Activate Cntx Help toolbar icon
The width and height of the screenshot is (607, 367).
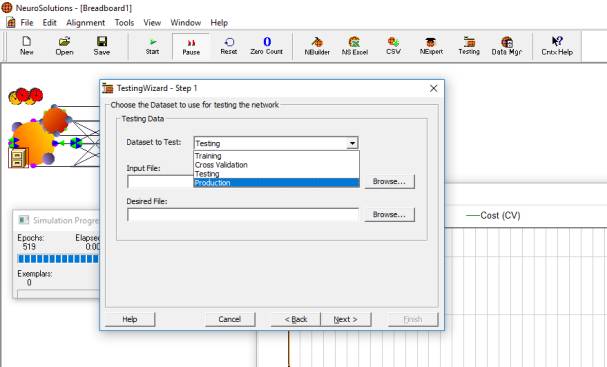[557, 46]
